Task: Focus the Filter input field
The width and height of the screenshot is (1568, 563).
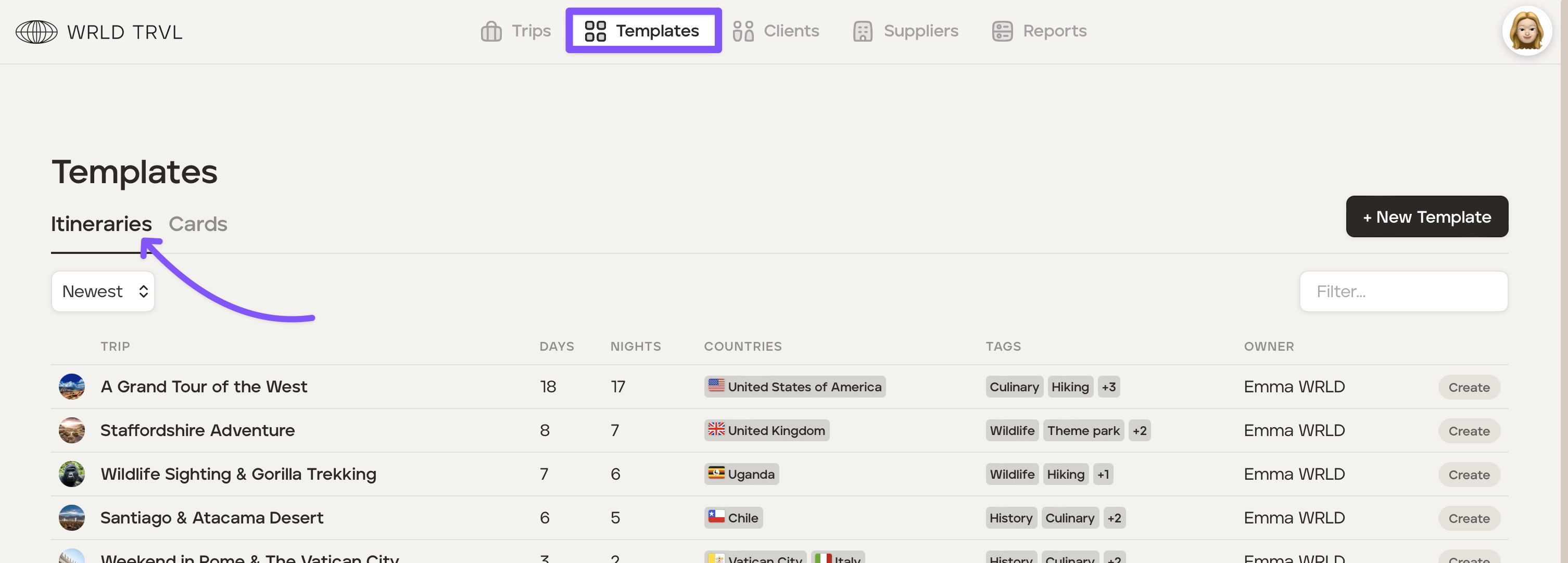Action: (x=1403, y=291)
